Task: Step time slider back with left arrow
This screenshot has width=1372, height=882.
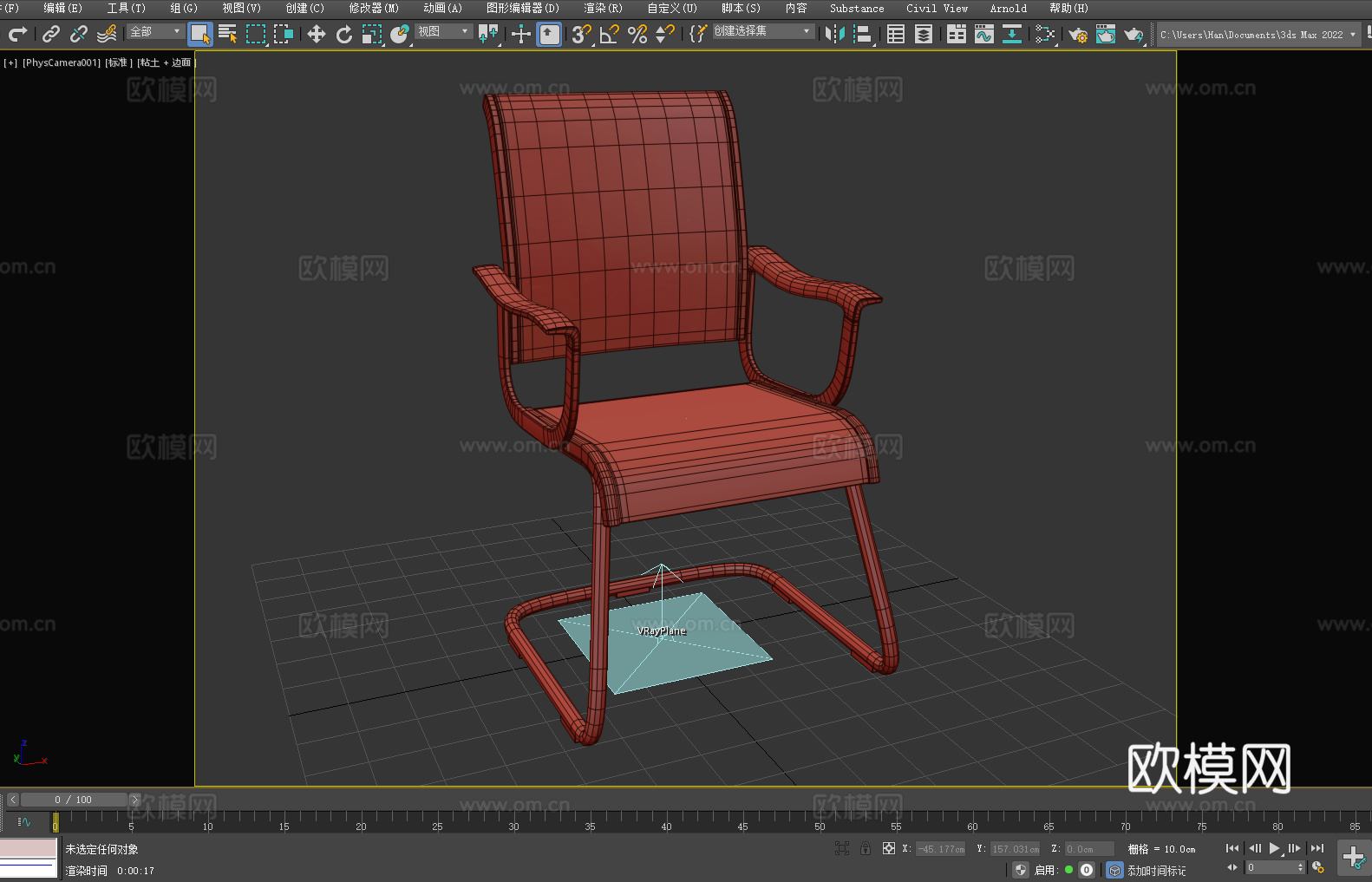Action: point(13,800)
